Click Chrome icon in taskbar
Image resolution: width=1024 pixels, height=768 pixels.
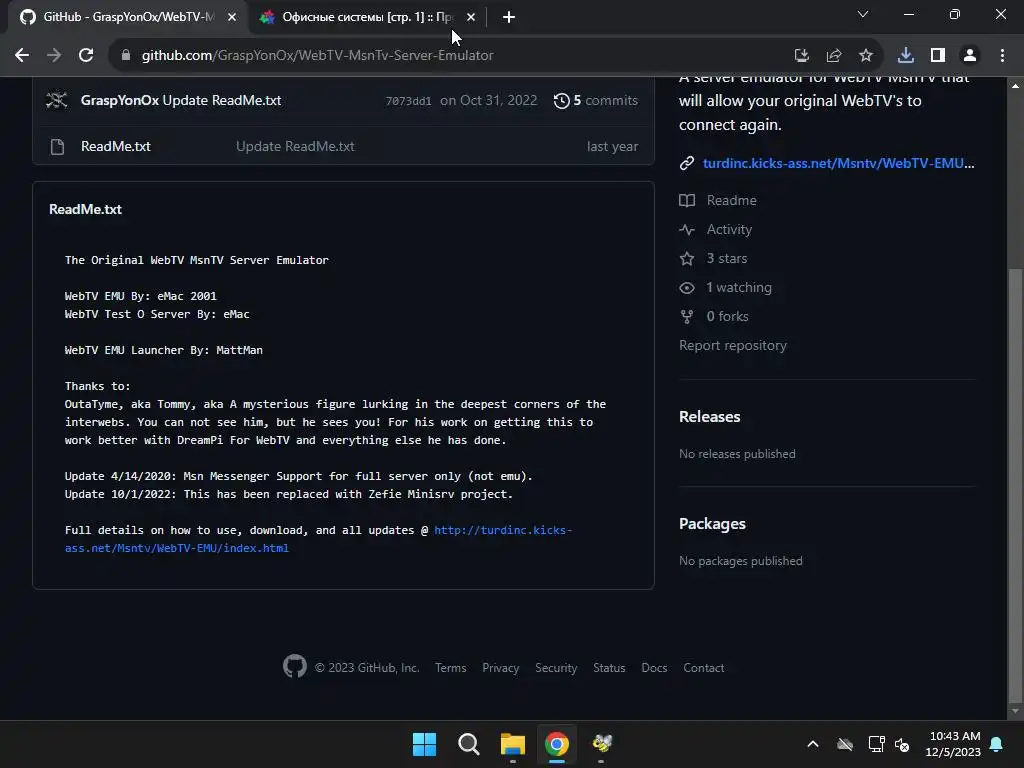557,744
